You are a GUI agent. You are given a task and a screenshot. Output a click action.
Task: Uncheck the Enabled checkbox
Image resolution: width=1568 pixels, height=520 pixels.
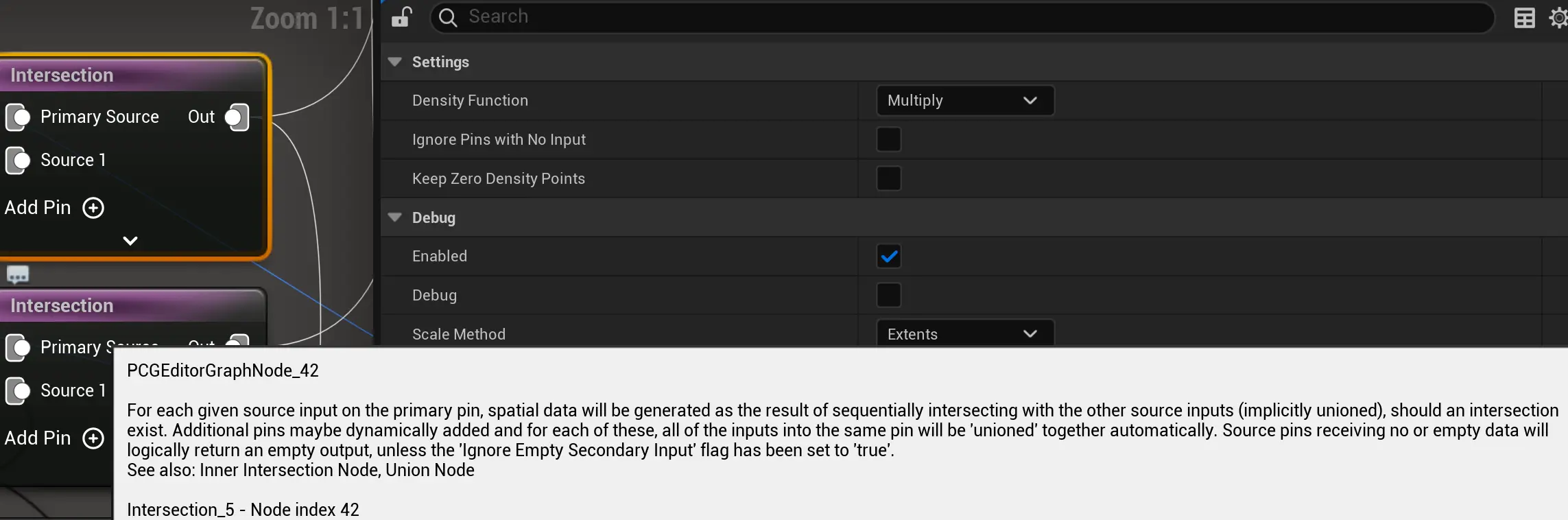click(x=888, y=257)
